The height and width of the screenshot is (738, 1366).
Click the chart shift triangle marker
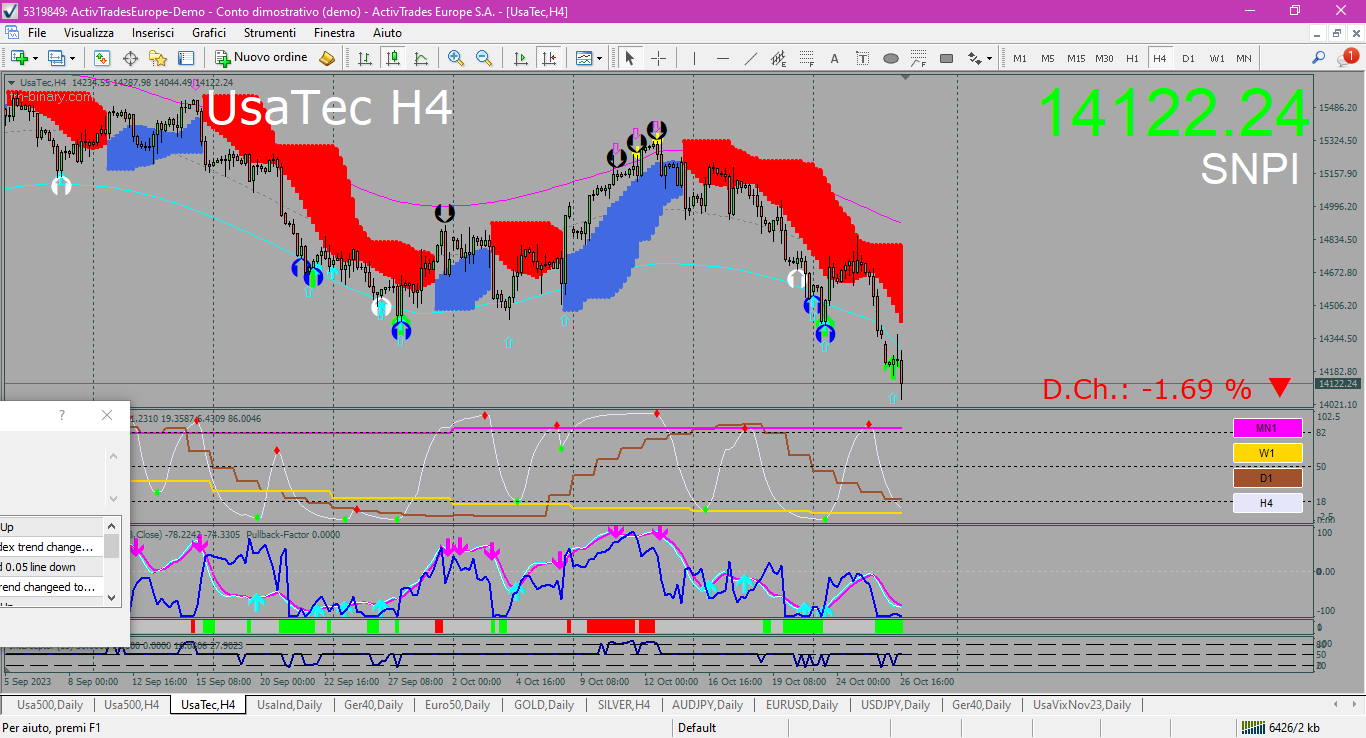[x=906, y=76]
